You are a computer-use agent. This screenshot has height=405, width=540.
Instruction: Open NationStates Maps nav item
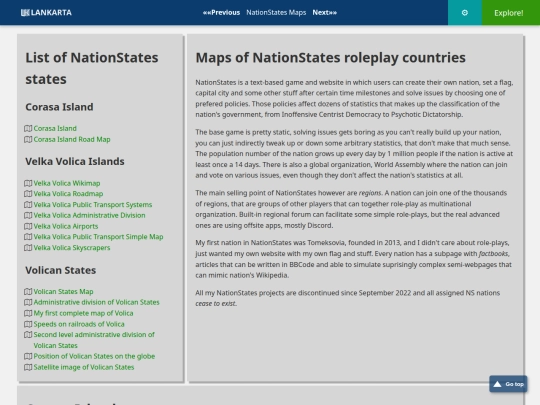276,13
